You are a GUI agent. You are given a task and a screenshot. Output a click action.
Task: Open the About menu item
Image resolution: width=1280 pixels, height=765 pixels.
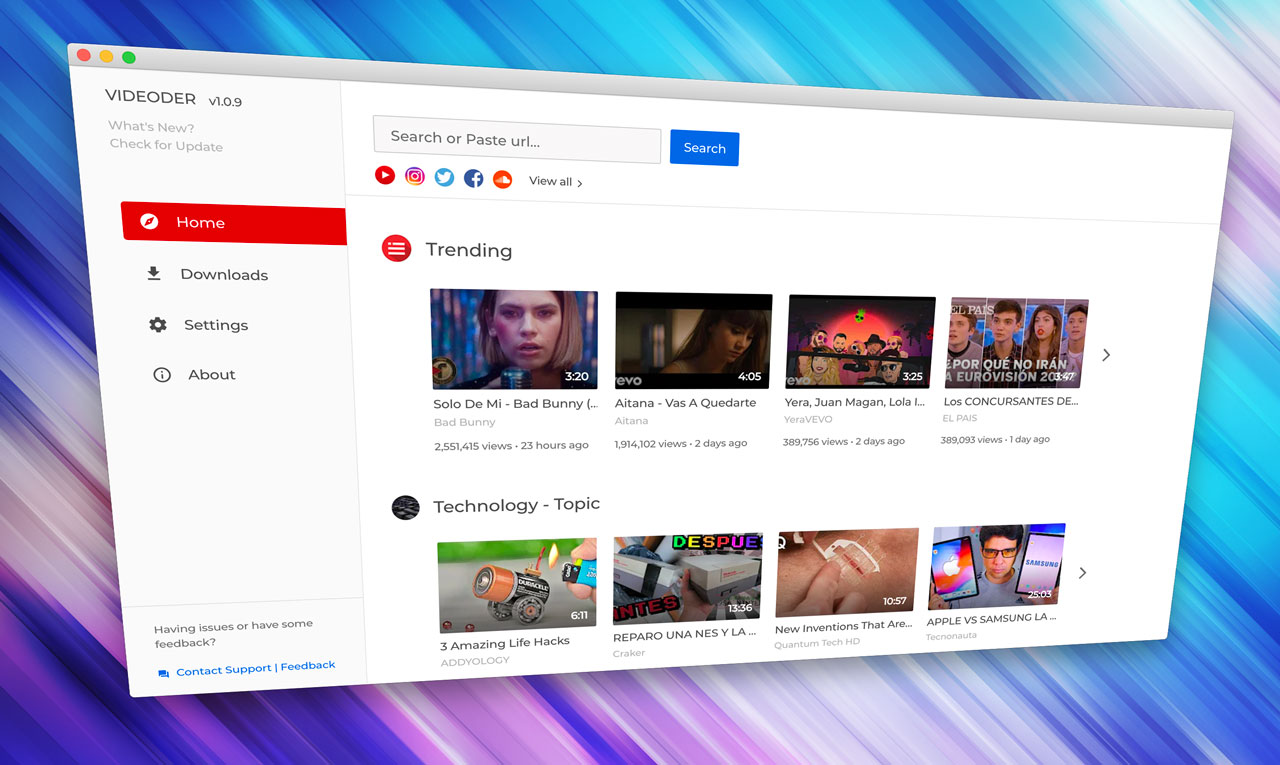211,374
